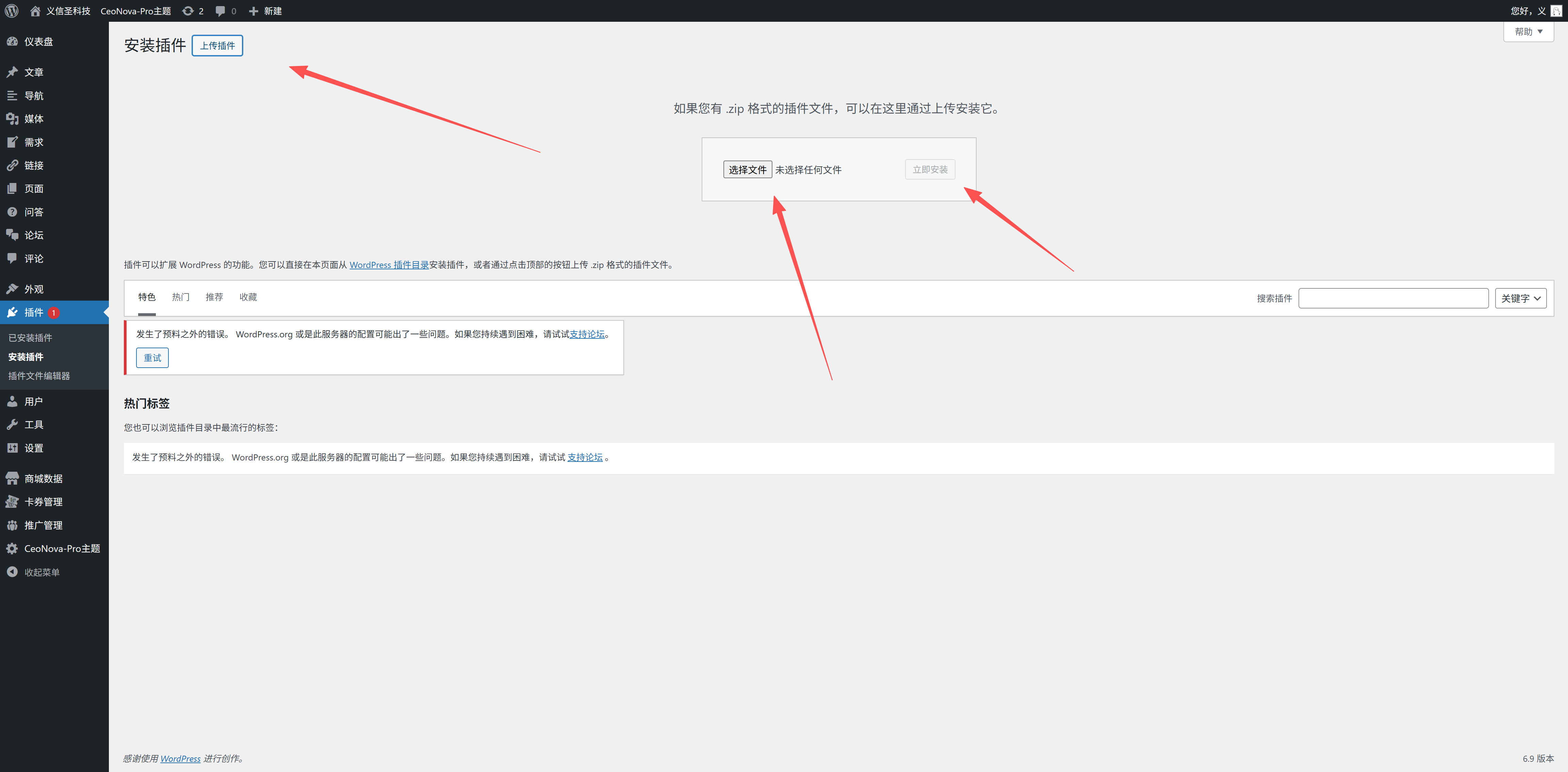
Task: Switch to the 热门 plugins tab
Action: tap(180, 297)
